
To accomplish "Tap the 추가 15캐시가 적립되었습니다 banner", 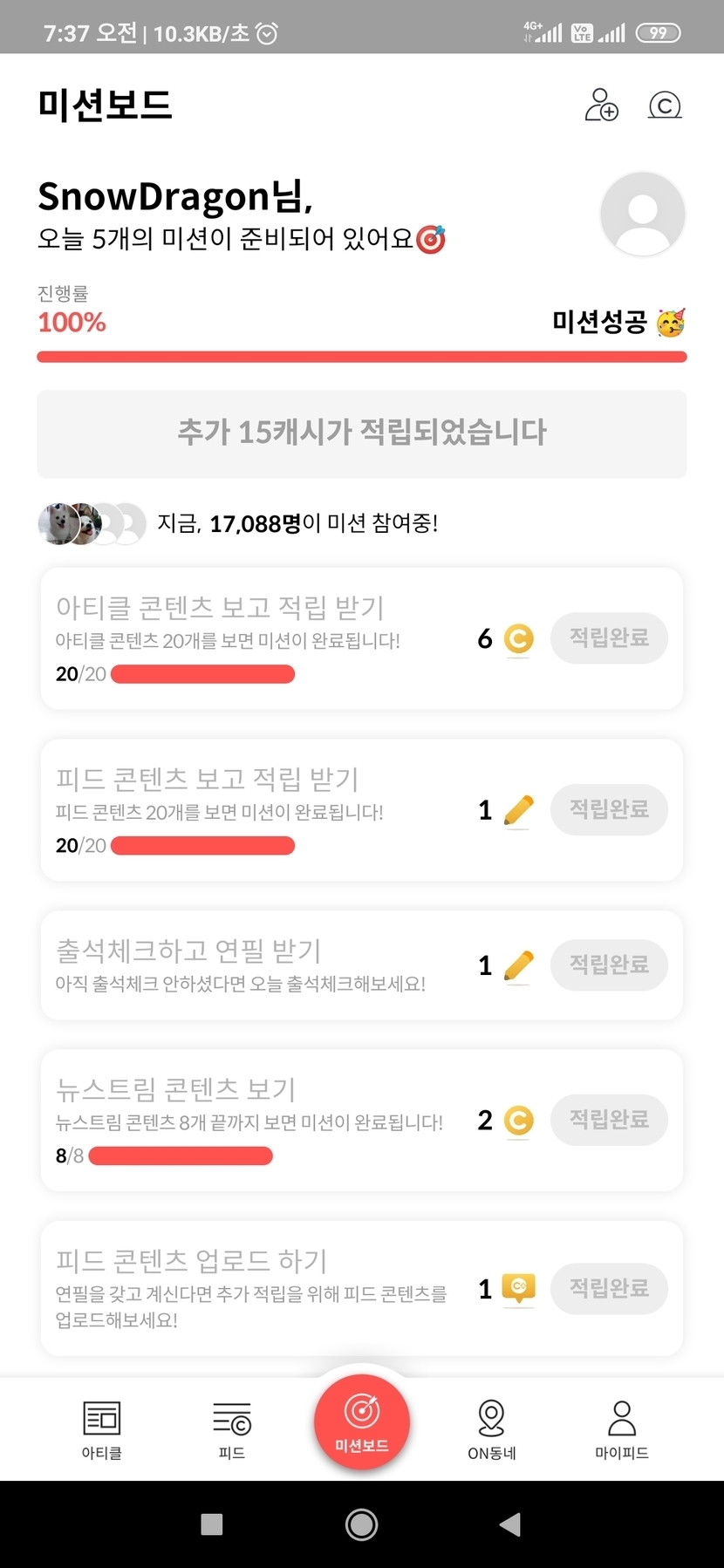I will (362, 433).
